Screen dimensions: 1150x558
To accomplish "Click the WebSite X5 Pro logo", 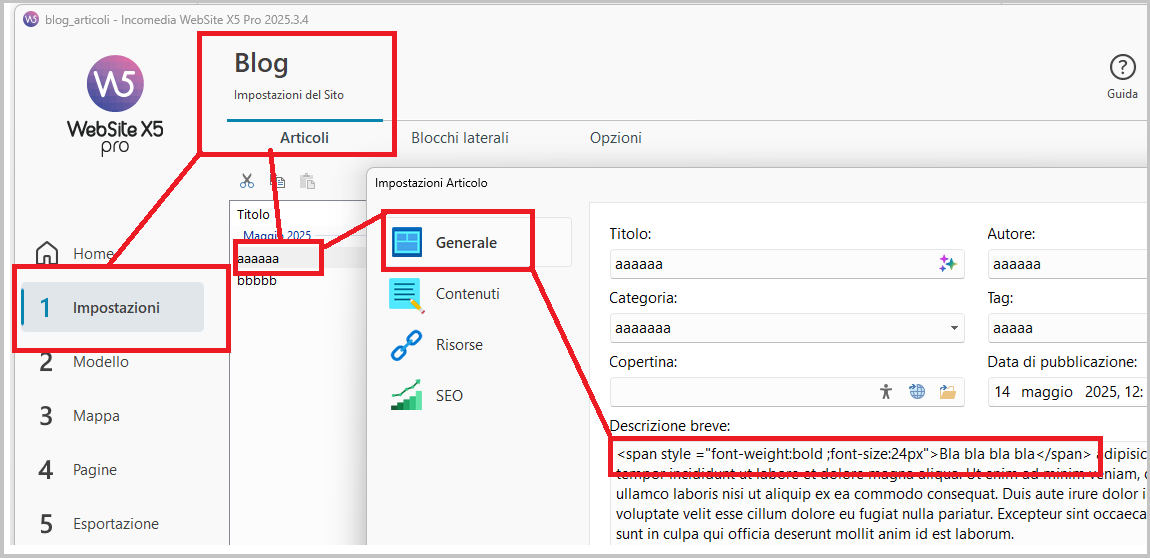I will (115, 105).
